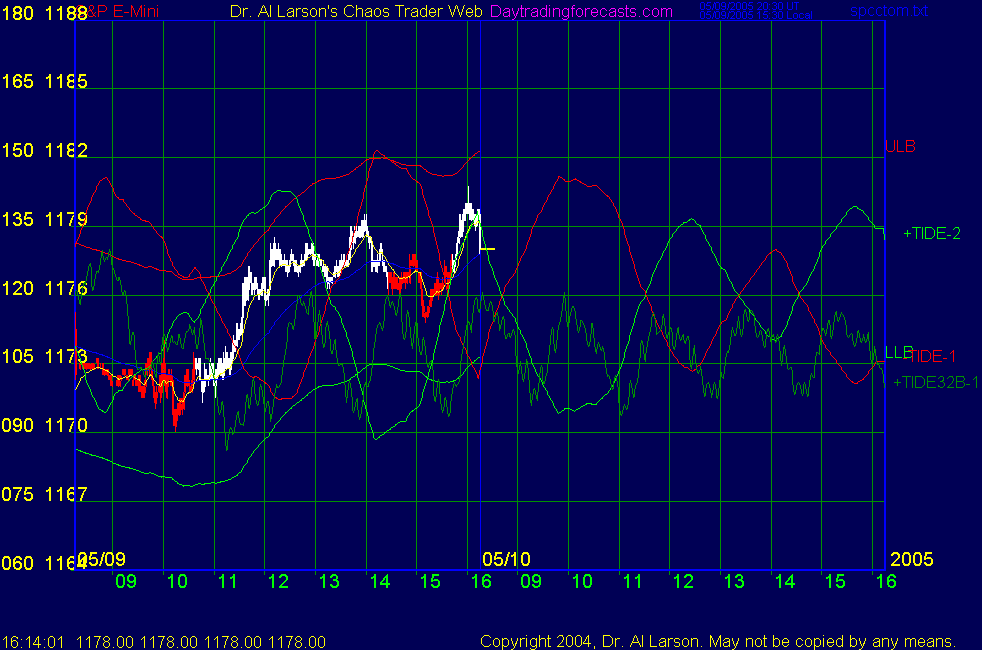Screen dimensions: 982x650
Task: Click the yellow last-price marker near 1178
Action: click(487, 248)
